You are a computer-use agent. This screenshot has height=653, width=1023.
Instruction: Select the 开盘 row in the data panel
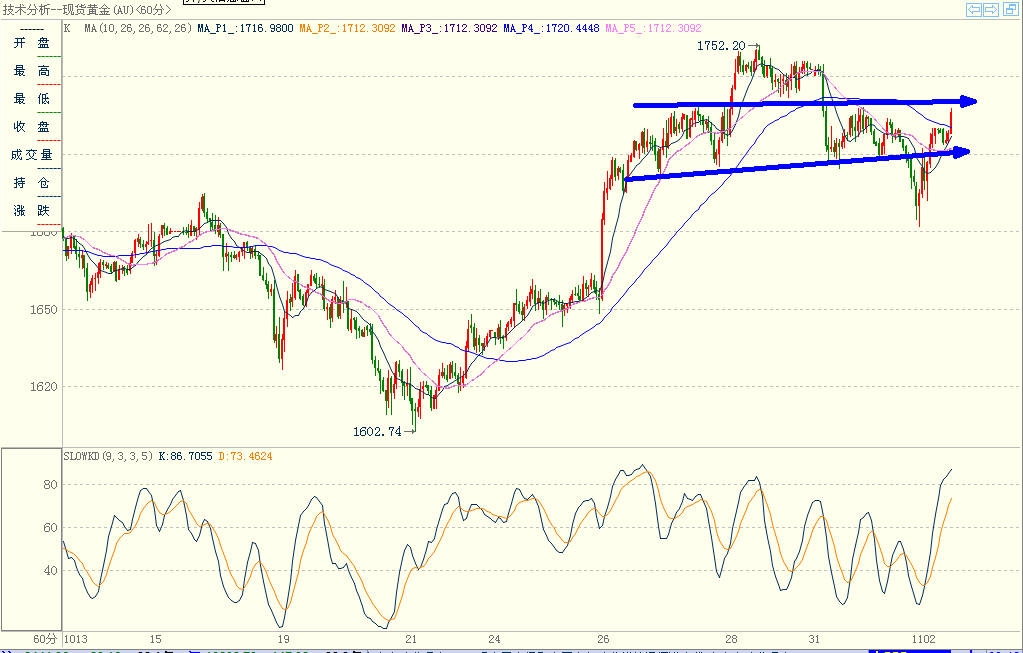(x=31, y=43)
